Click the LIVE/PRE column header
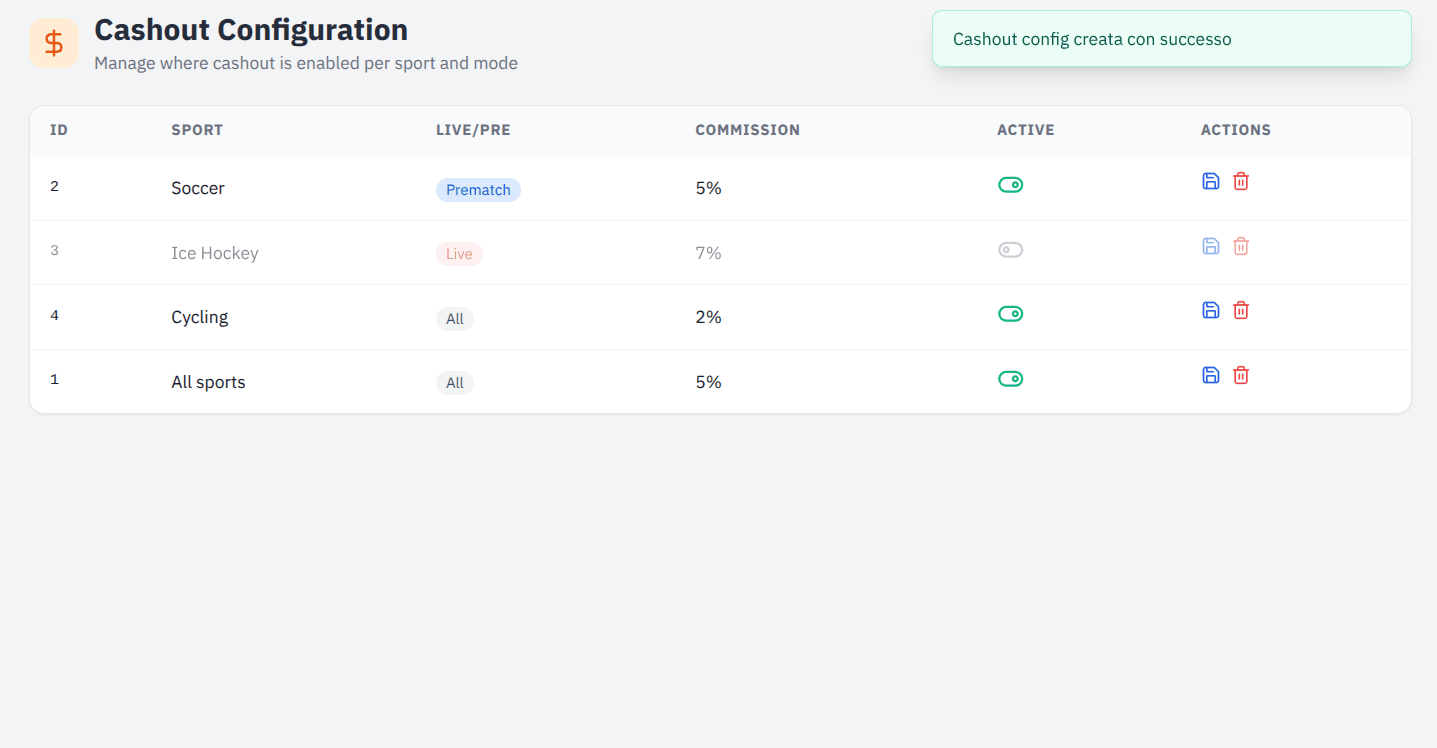The height and width of the screenshot is (748, 1437). (x=473, y=130)
